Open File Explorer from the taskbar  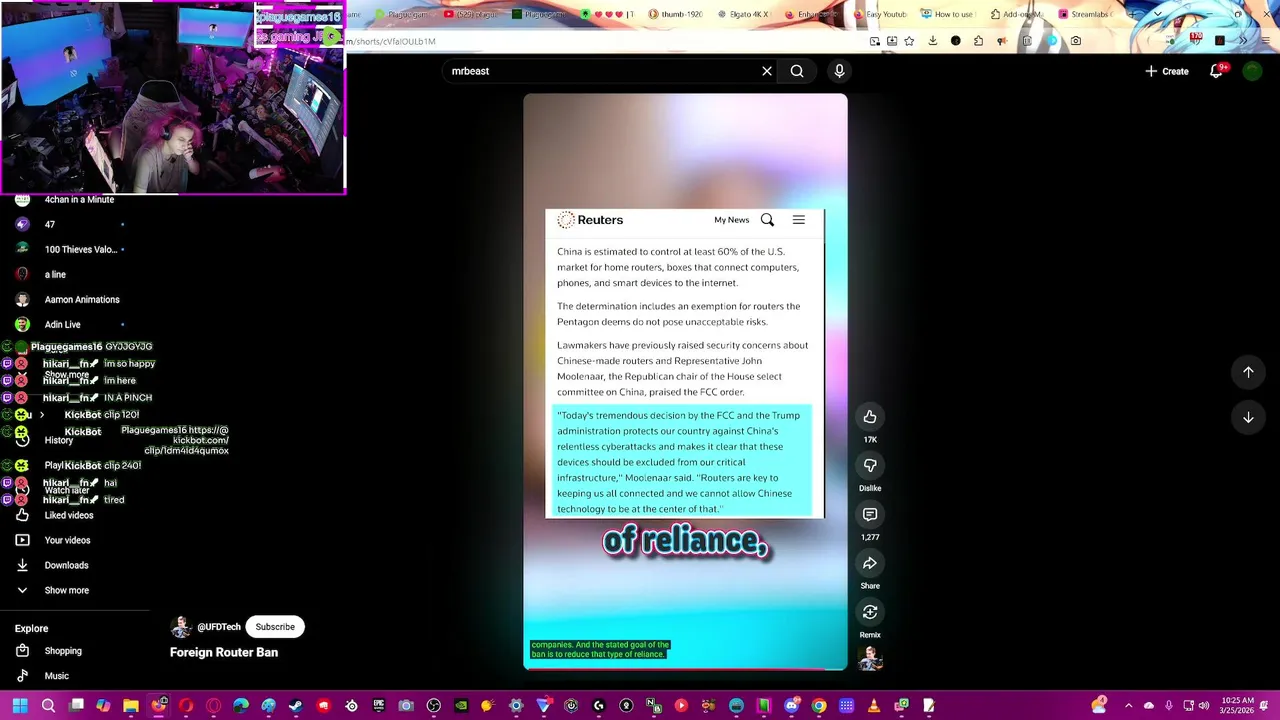click(x=131, y=706)
